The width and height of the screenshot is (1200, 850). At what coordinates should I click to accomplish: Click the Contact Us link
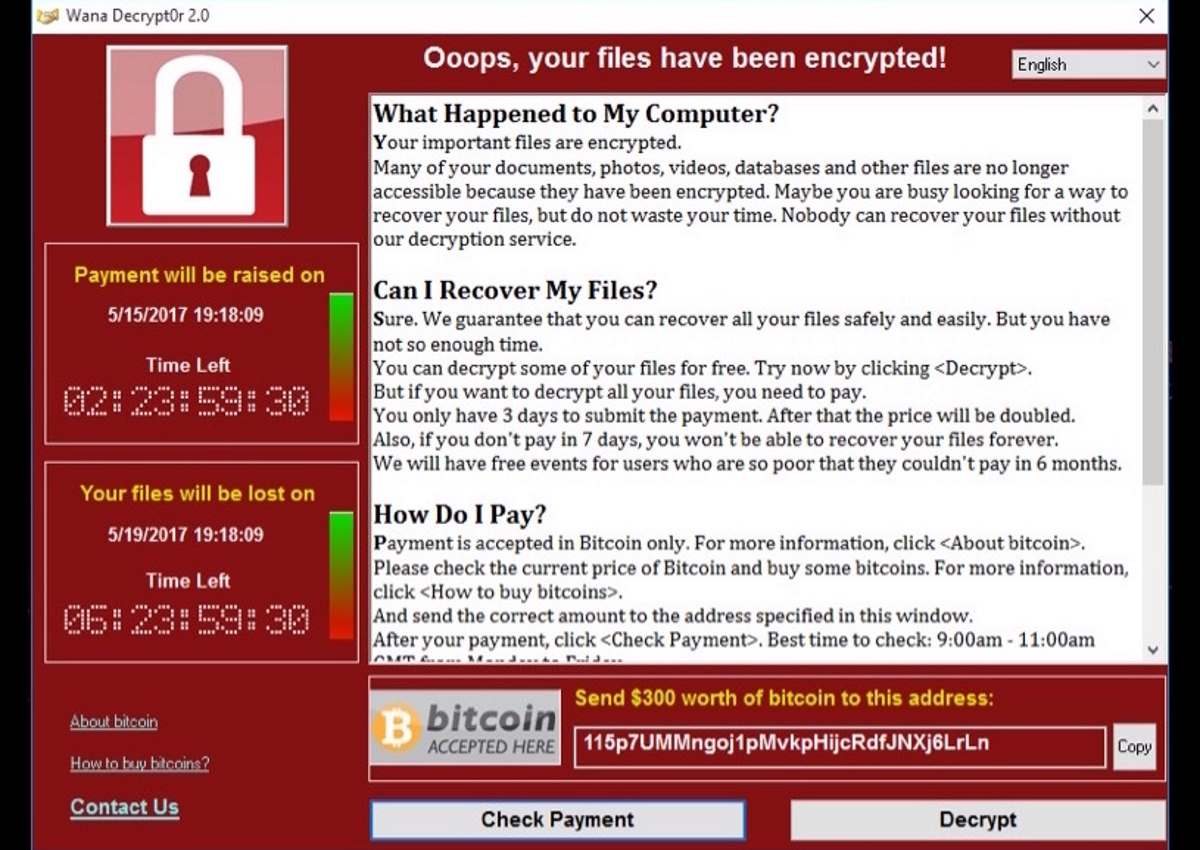125,807
